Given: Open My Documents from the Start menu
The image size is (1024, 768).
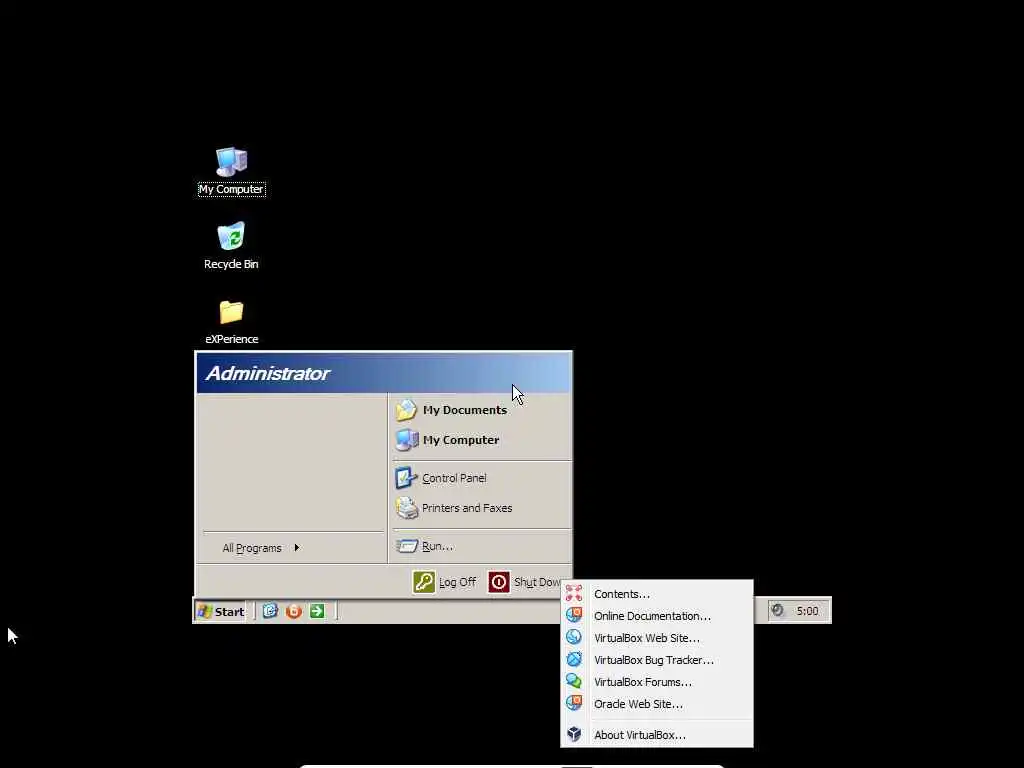Looking at the screenshot, I should tap(451, 410).
